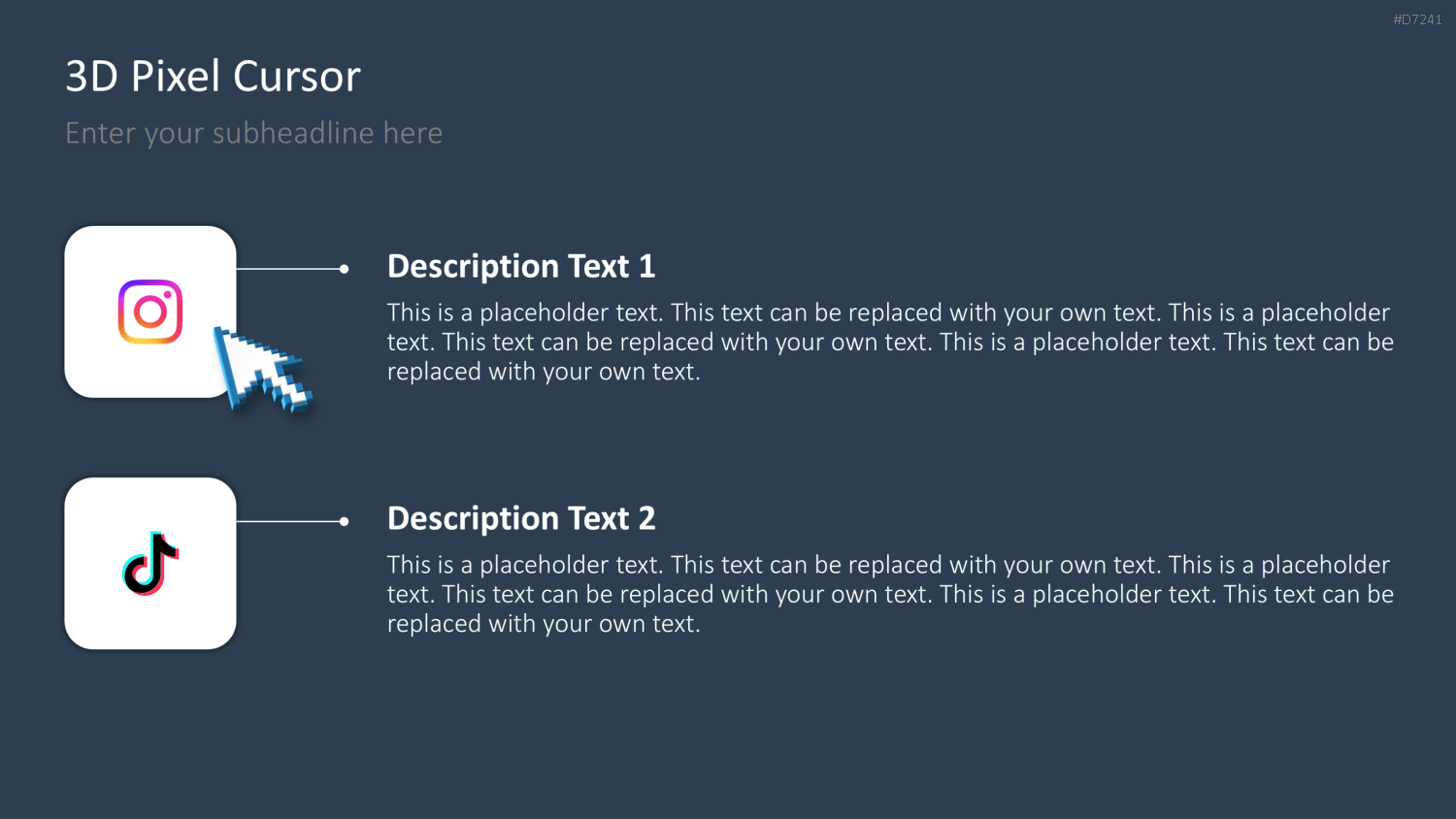Click placeholder paragraph under Description Text 1
This screenshot has height=819, width=1456.
pyautogui.click(x=890, y=342)
